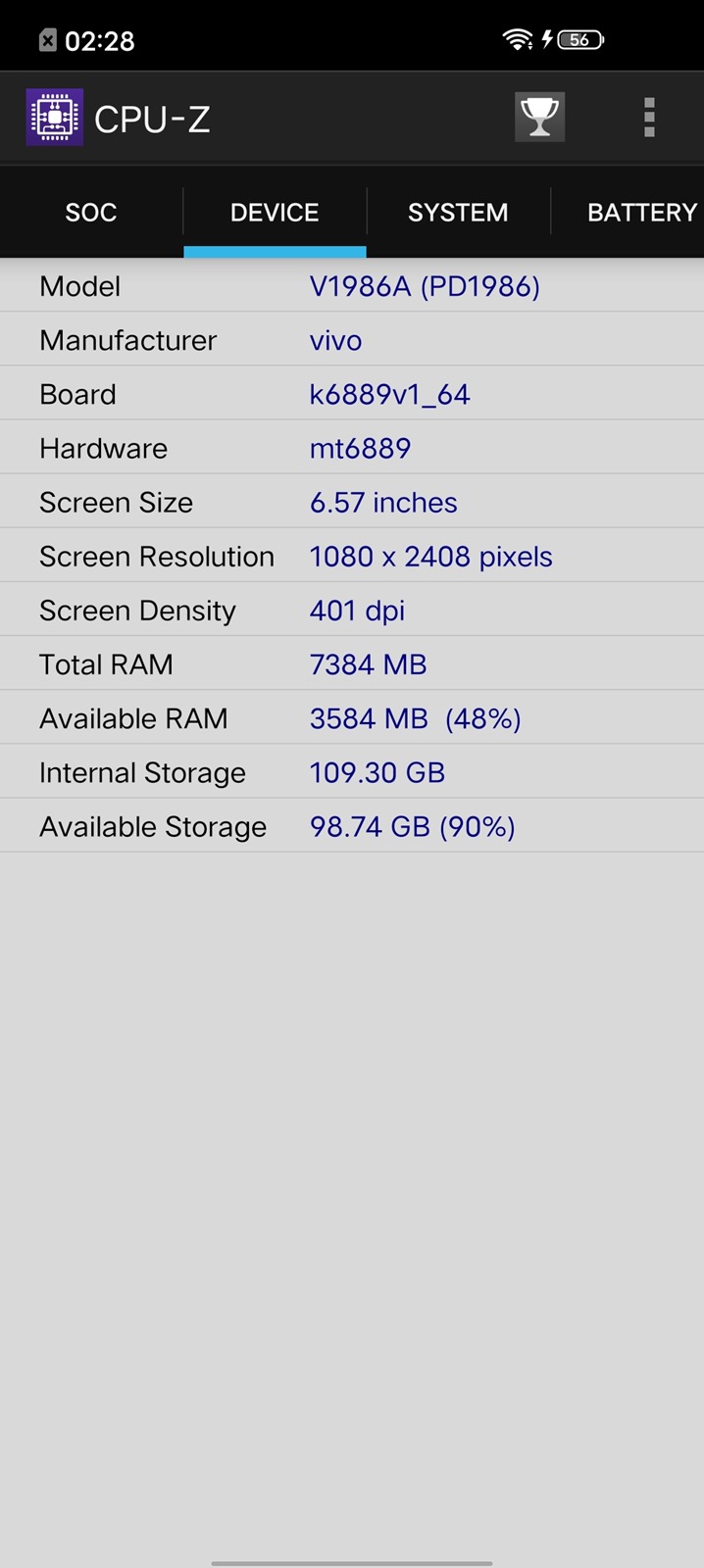The width and height of the screenshot is (704, 1568).
Task: Tap the CPU-Z chip app icon
Action: click(x=54, y=118)
